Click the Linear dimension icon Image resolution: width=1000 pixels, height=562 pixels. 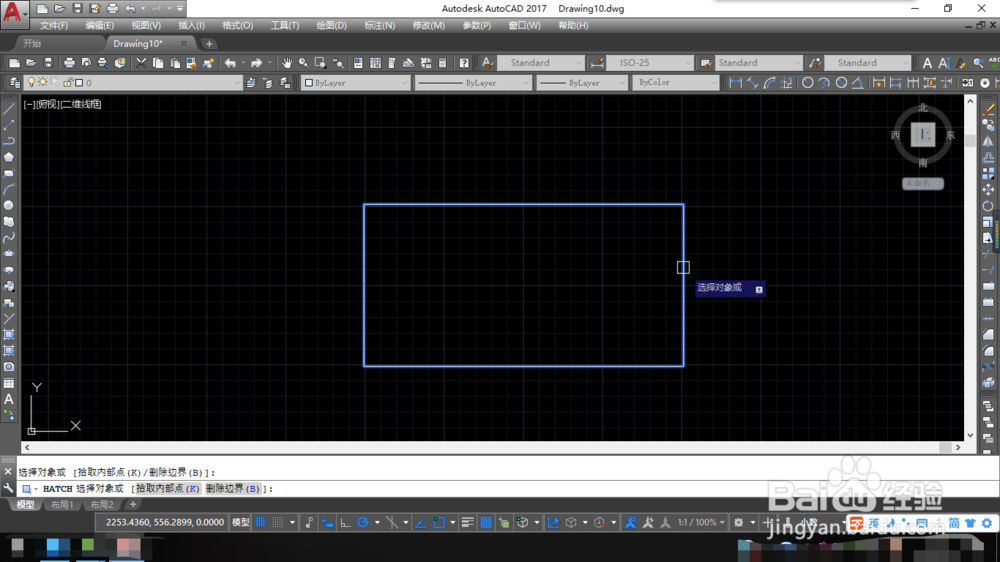735,83
